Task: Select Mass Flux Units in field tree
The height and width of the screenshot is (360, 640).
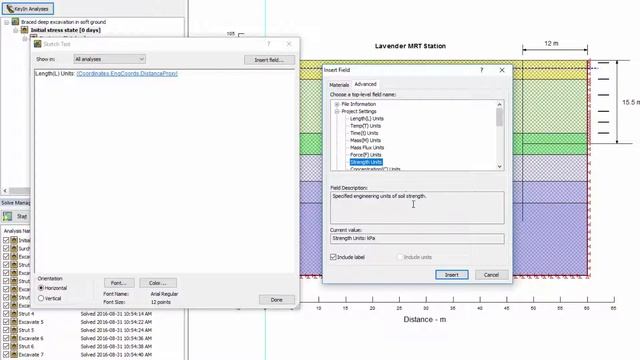Action: click(367, 147)
